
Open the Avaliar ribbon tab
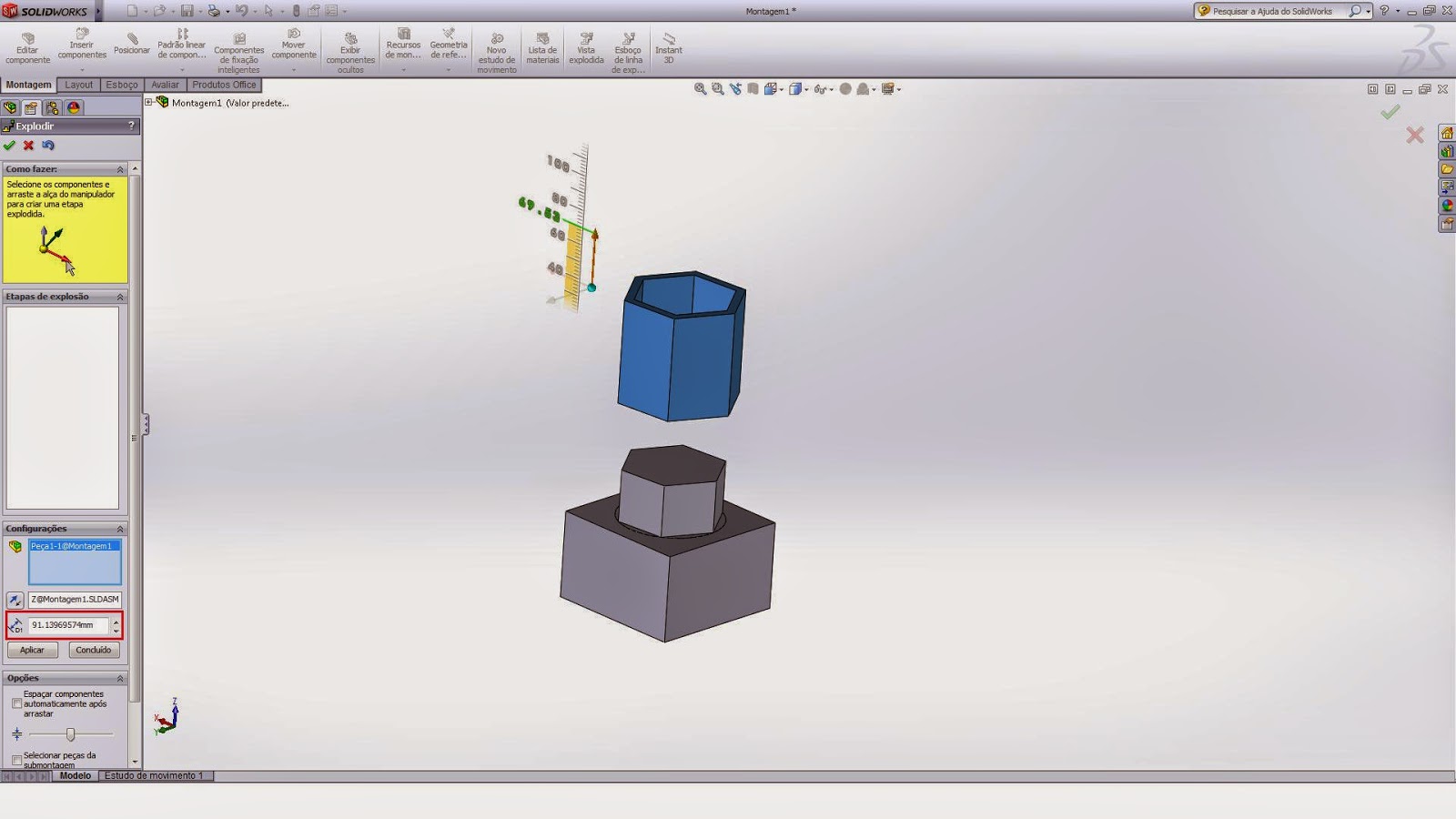(x=165, y=84)
